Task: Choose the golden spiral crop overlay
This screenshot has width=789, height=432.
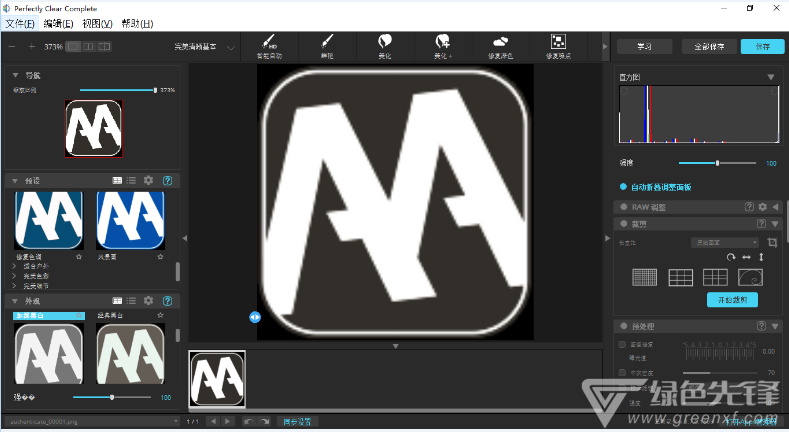Action: pyautogui.click(x=750, y=277)
